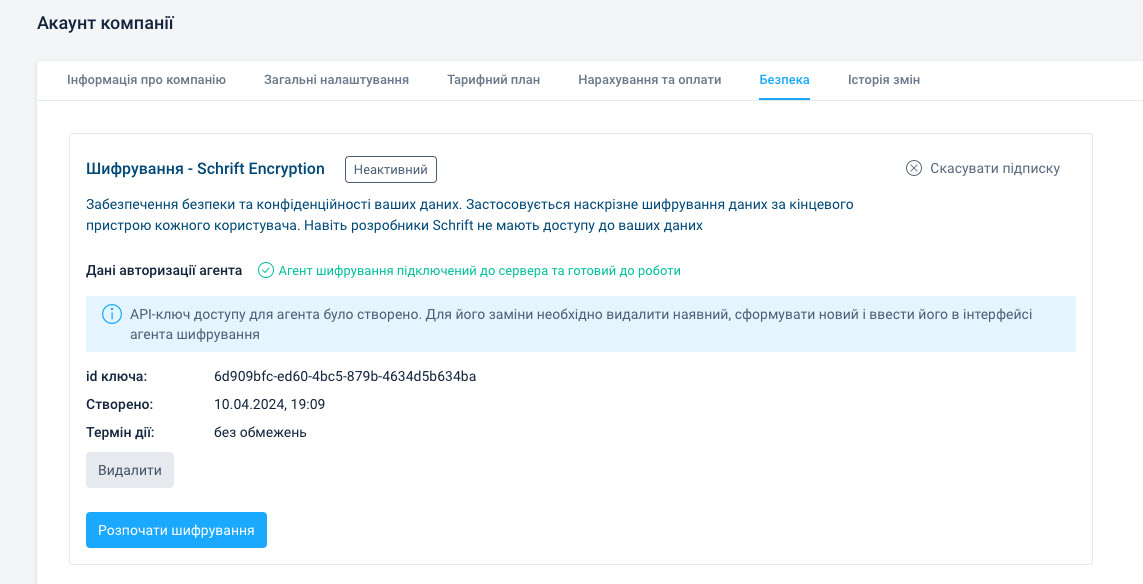This screenshot has height=584, width=1143.
Task: Open the Інформація про компанію tab
Action: 146,80
